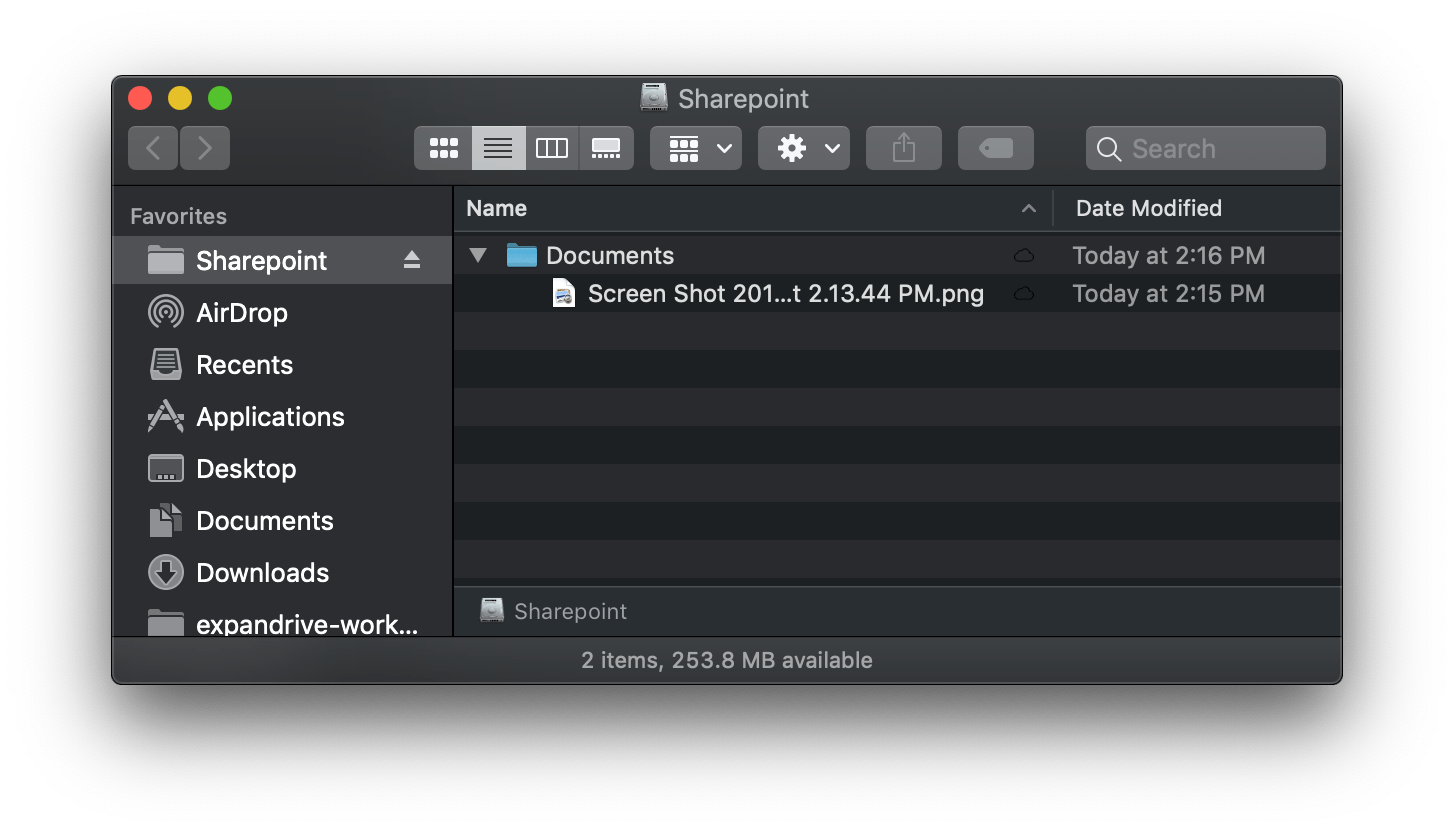Click 'Today at 2:15 PM' date cell
1454x832 pixels.
tap(1168, 293)
